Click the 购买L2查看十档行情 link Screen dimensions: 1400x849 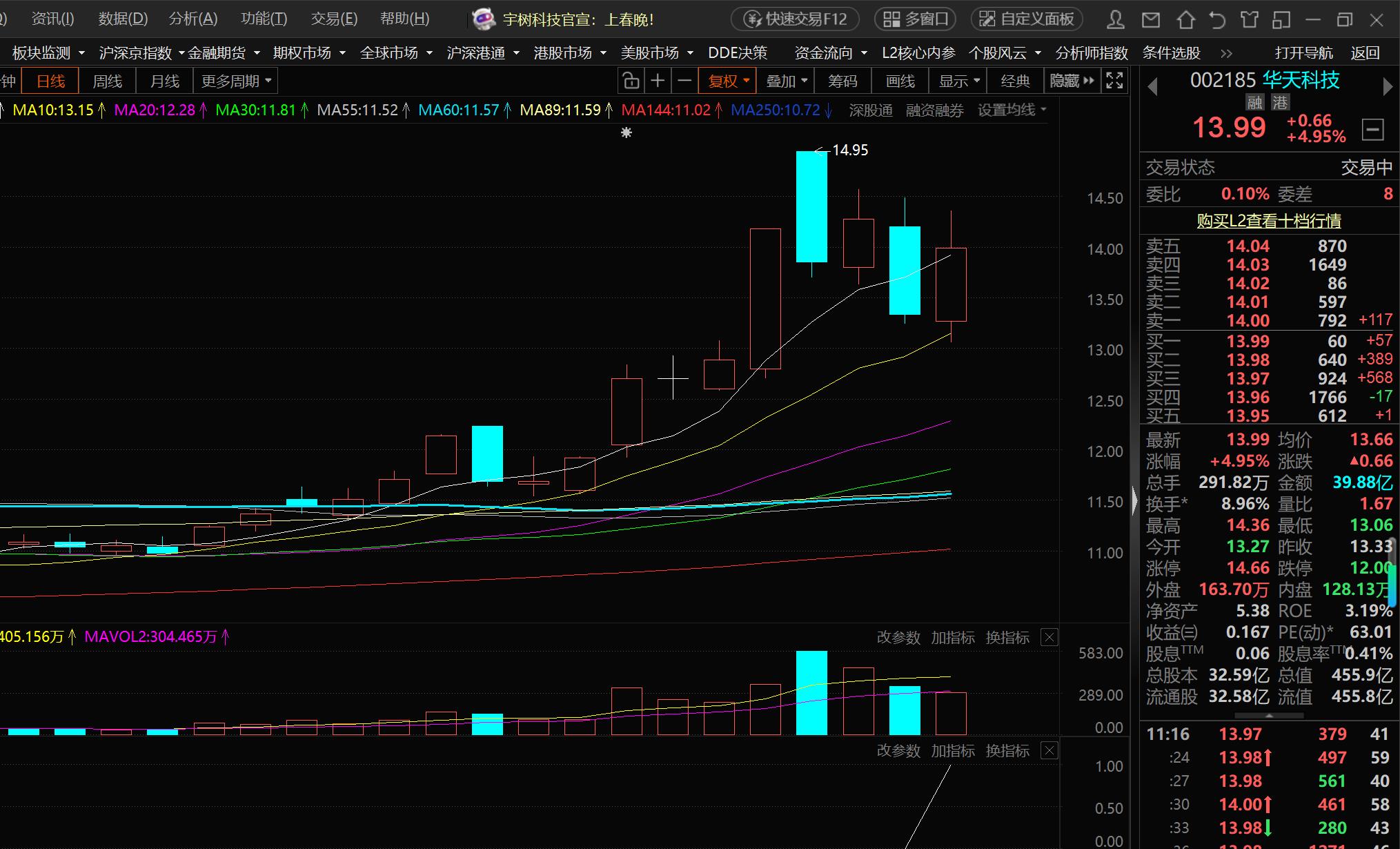pyautogui.click(x=1268, y=221)
